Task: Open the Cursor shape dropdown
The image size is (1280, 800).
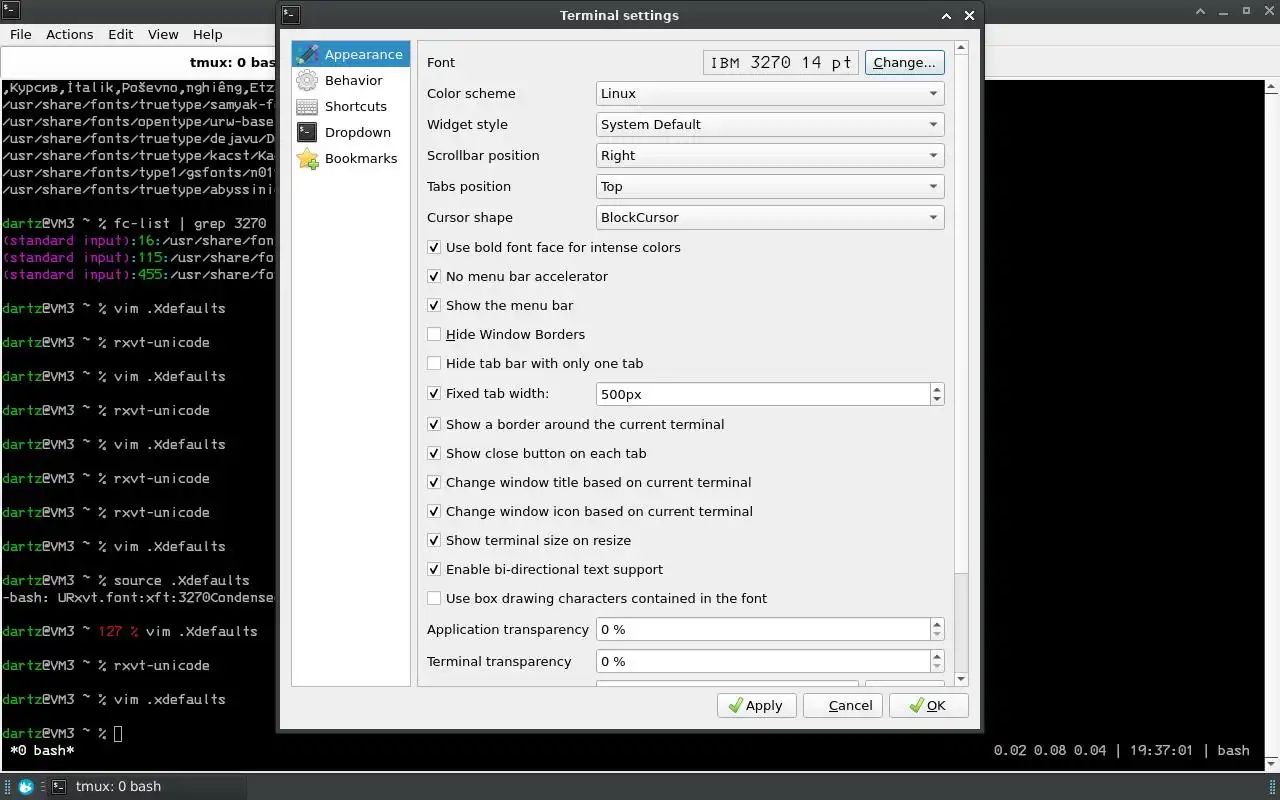Action: click(770, 217)
